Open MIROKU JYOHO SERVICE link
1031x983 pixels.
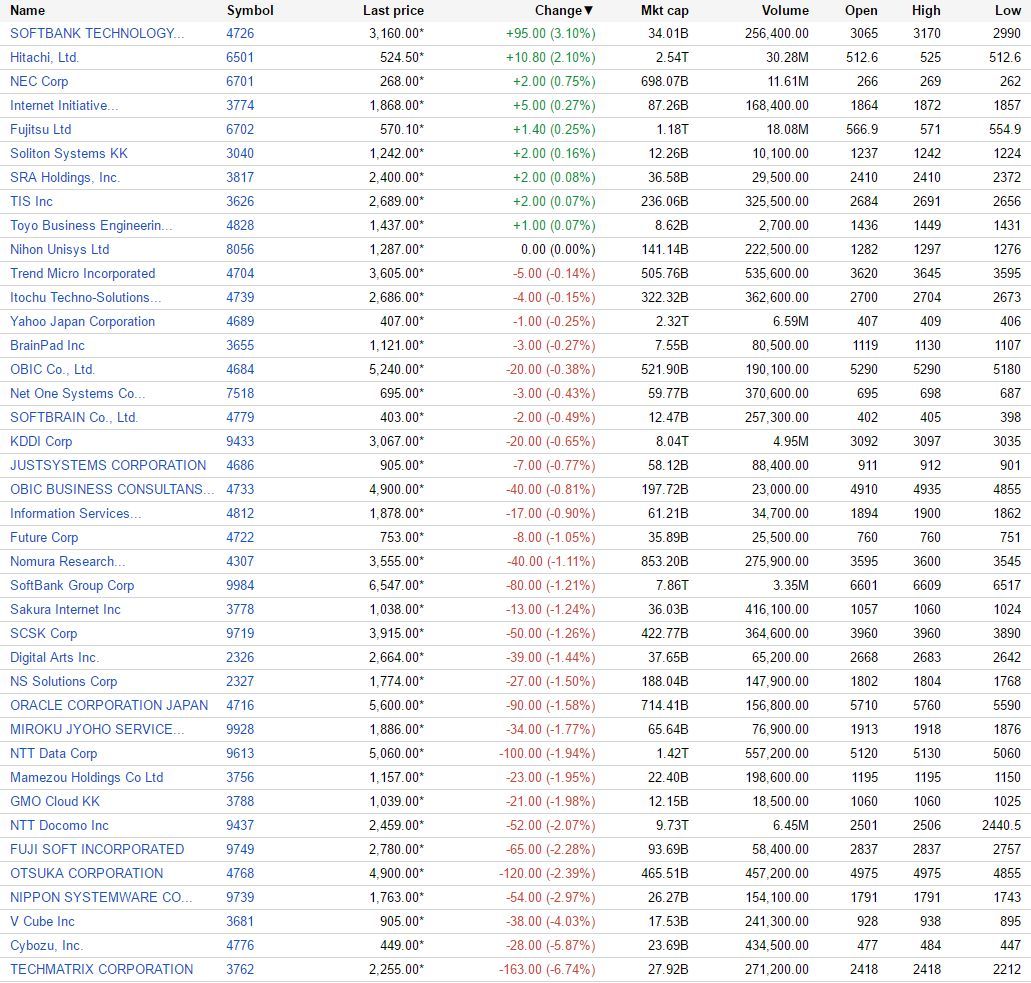click(97, 730)
